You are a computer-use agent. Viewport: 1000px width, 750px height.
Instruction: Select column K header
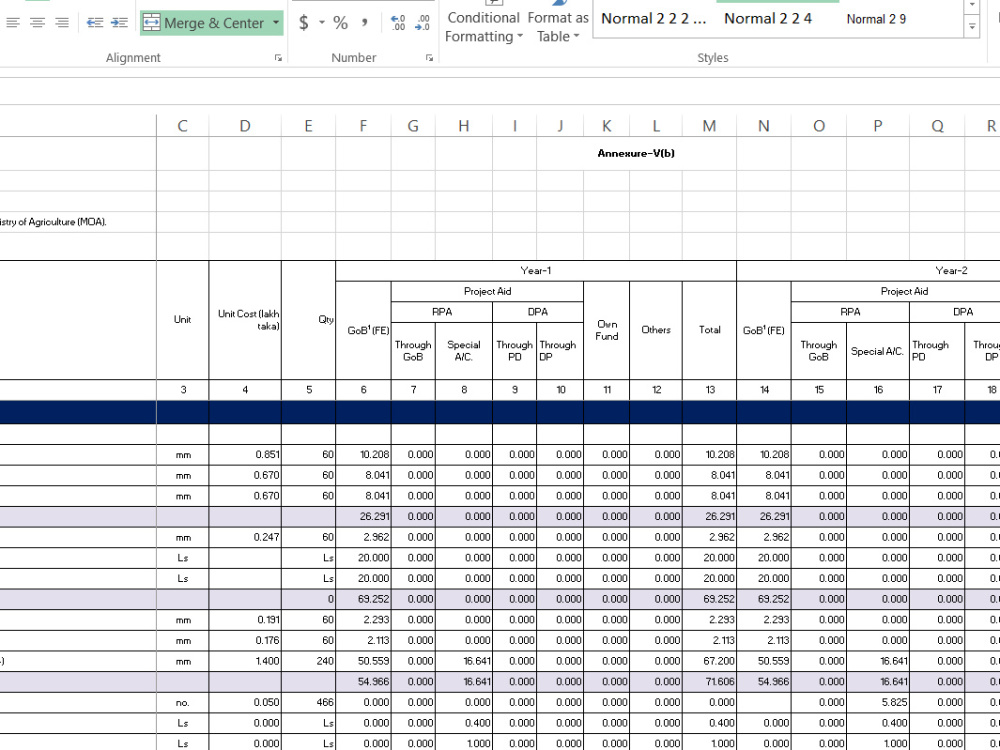(x=607, y=126)
